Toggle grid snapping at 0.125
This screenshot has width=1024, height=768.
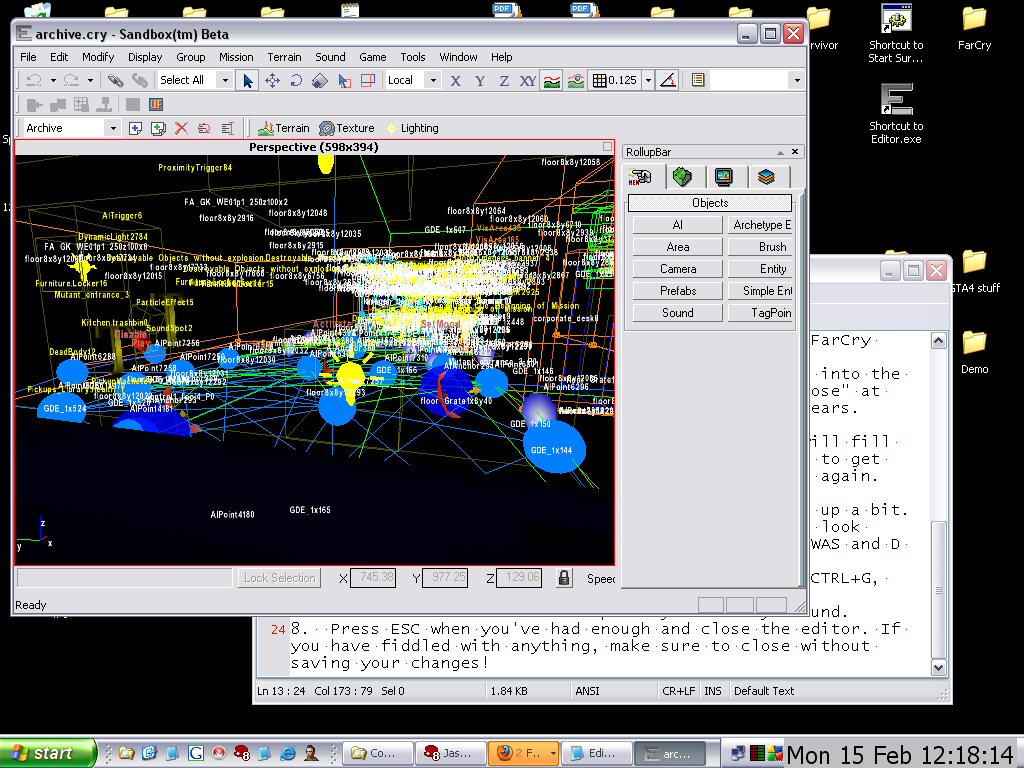[615, 80]
